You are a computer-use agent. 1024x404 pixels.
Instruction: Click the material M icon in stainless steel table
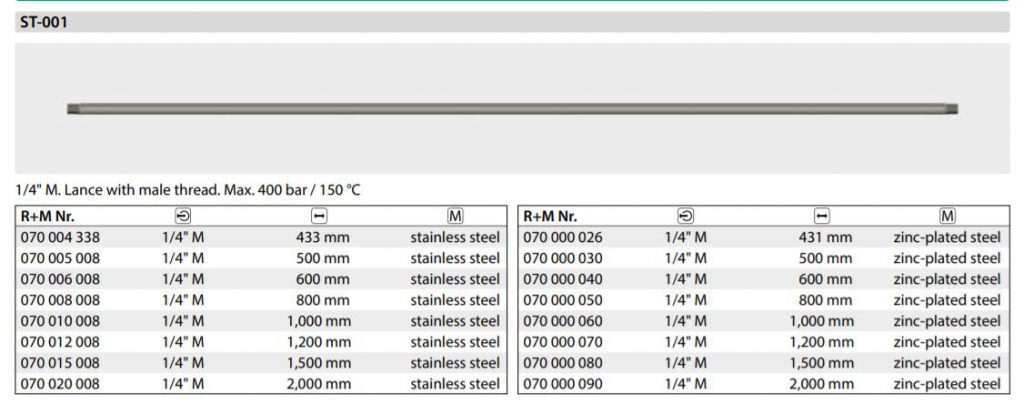[456, 215]
